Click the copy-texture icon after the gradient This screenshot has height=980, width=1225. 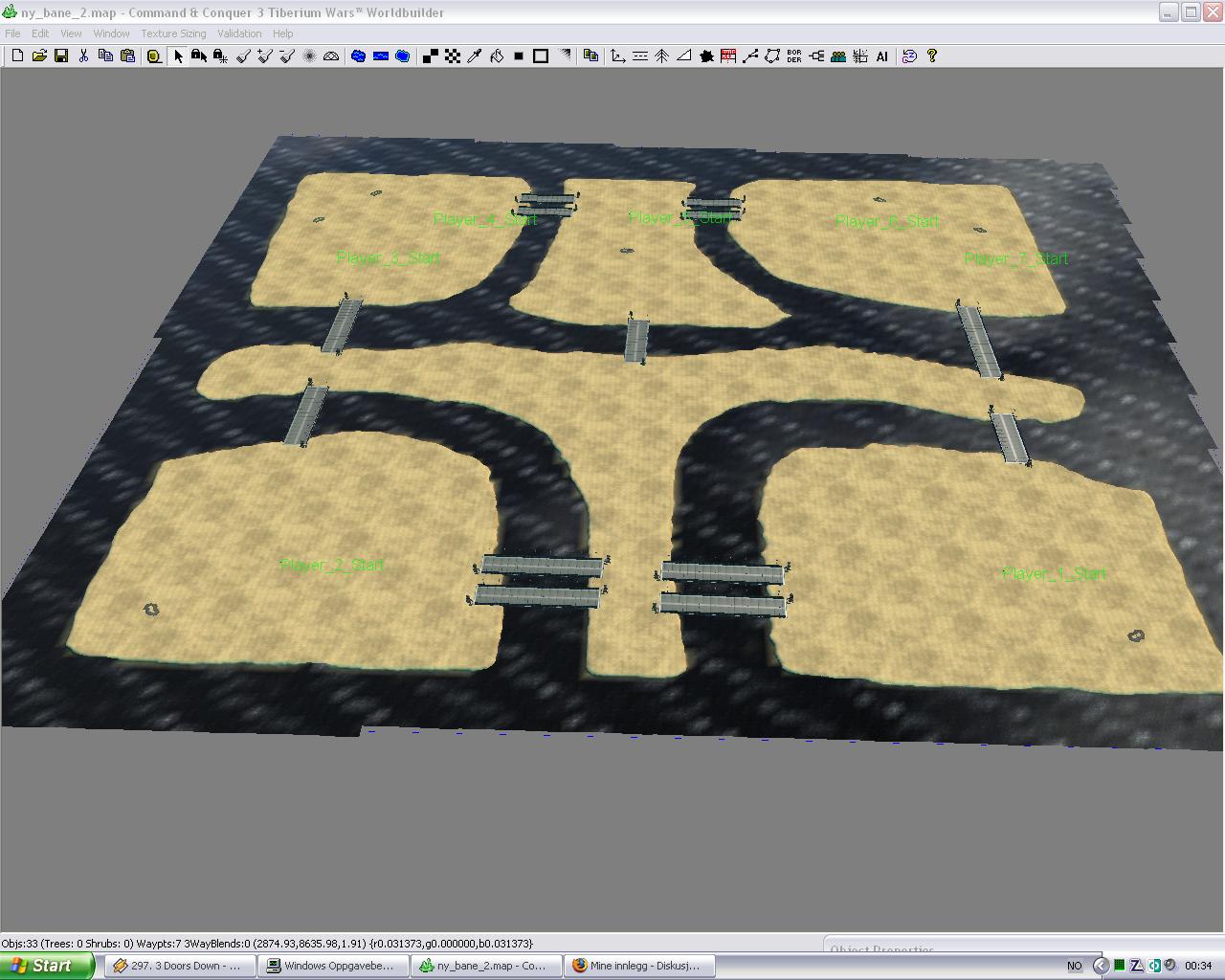(590, 56)
